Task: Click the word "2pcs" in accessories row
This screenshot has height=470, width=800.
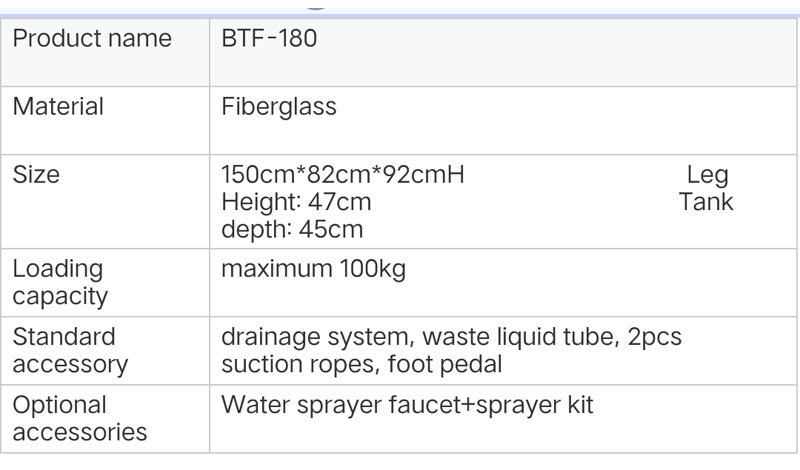Action: click(x=655, y=337)
